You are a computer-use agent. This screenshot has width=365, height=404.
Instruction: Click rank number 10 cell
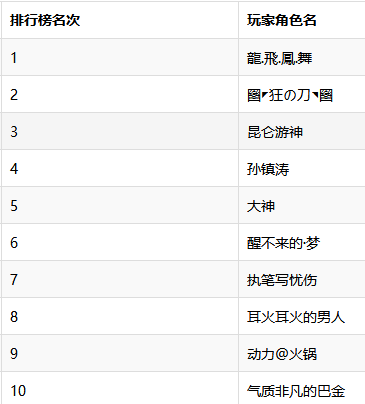(120, 388)
